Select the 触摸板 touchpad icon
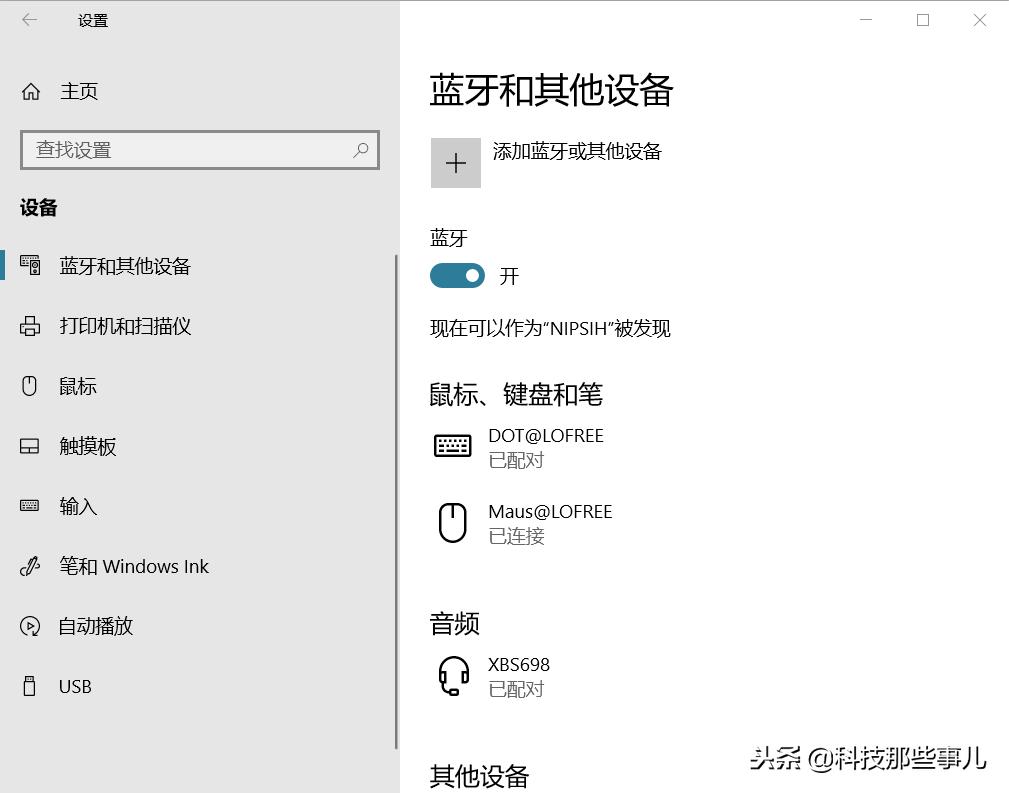This screenshot has width=1009, height=793. (28, 446)
